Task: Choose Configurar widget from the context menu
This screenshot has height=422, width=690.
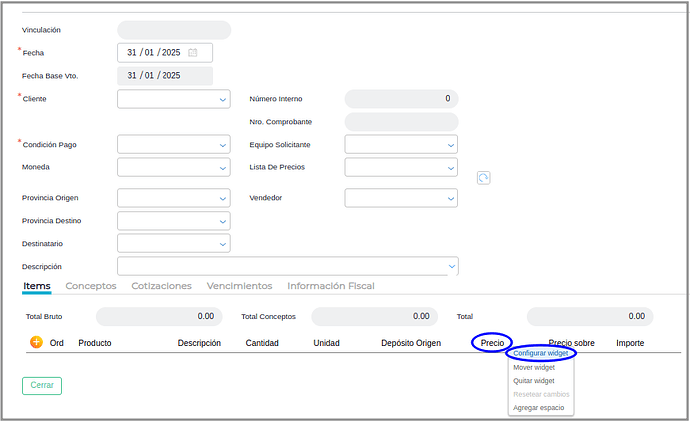Action: [540, 353]
